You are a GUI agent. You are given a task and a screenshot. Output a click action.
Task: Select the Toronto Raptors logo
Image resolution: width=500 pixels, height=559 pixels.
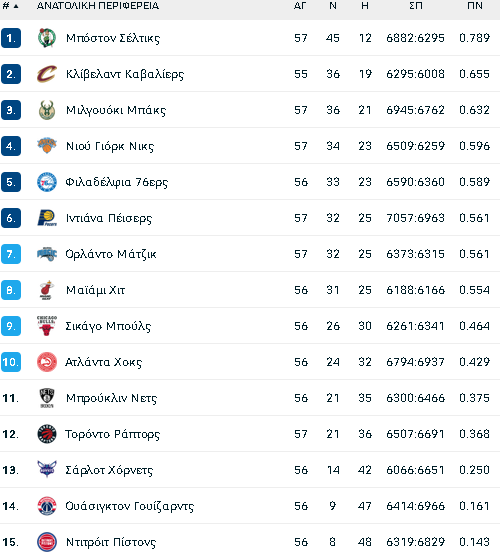47,434
